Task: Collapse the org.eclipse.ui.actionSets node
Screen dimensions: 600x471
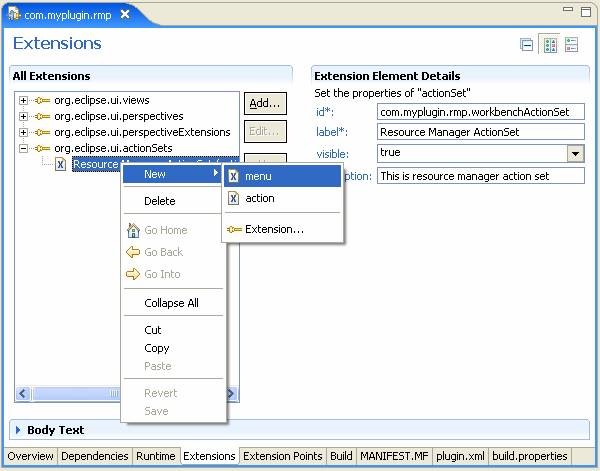Action: [23, 148]
